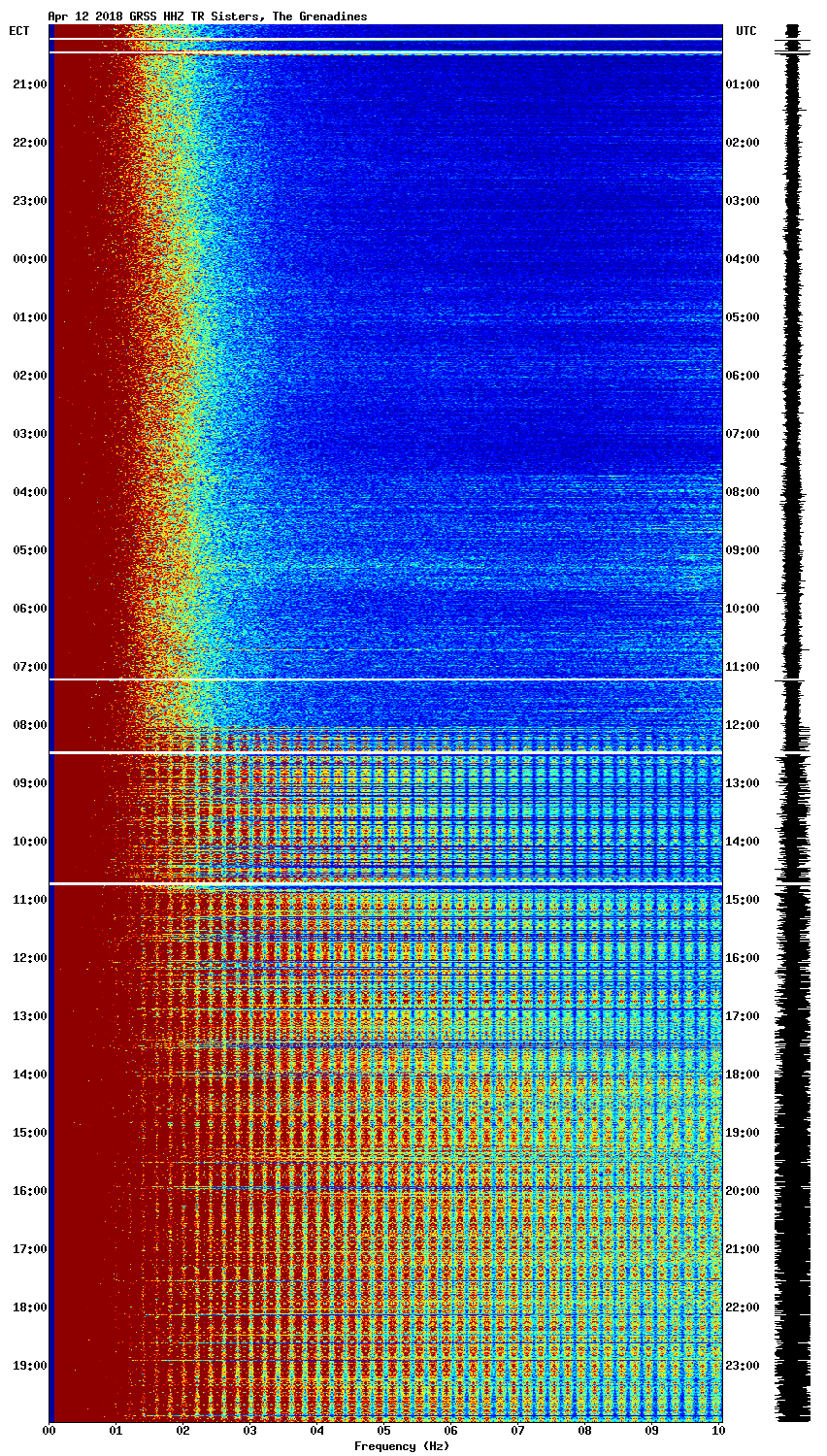Select the 03:00 ECT time tick label
This screenshot has height=1456, width=827.
[29, 434]
